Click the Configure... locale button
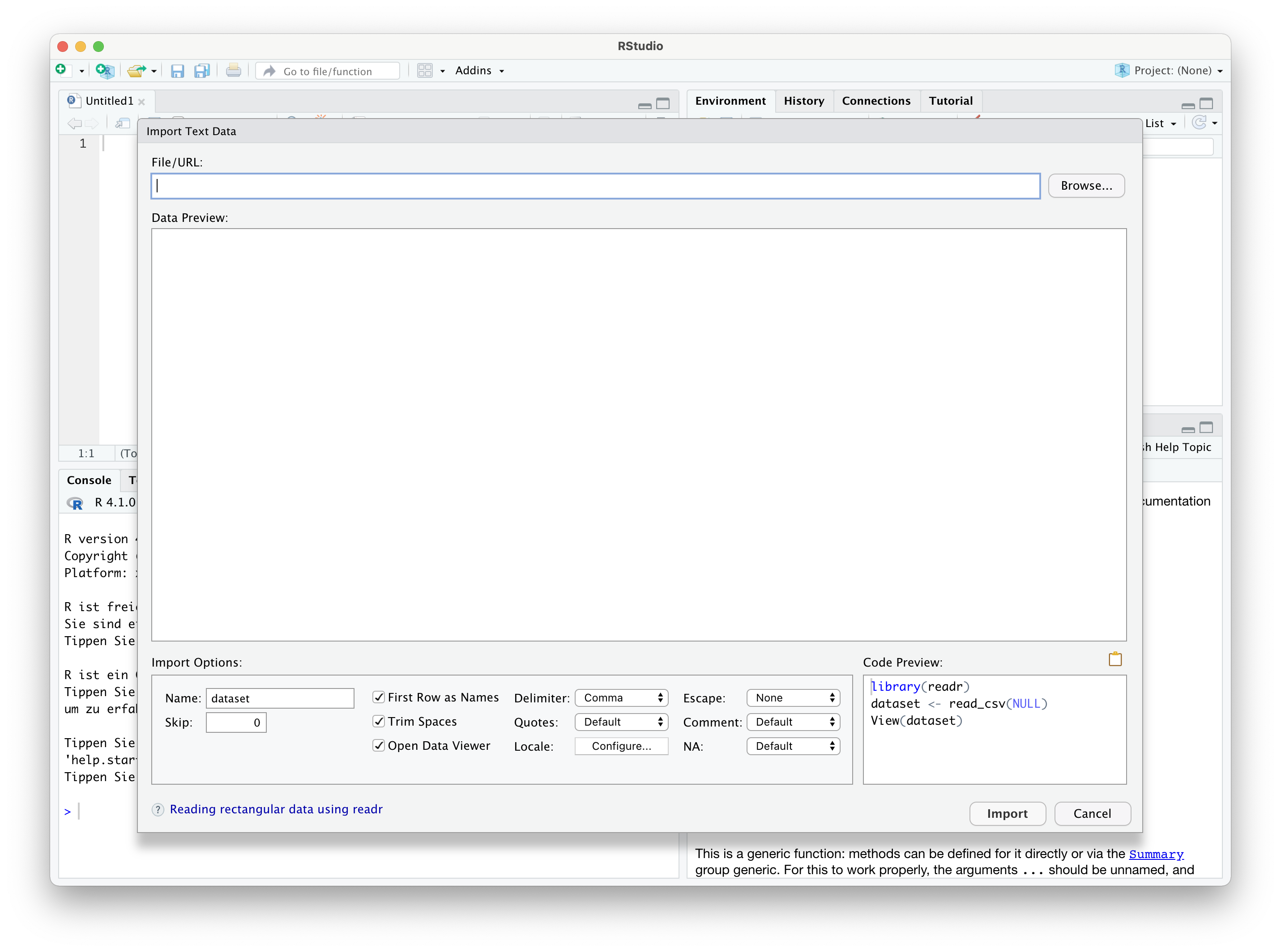 pyautogui.click(x=621, y=746)
